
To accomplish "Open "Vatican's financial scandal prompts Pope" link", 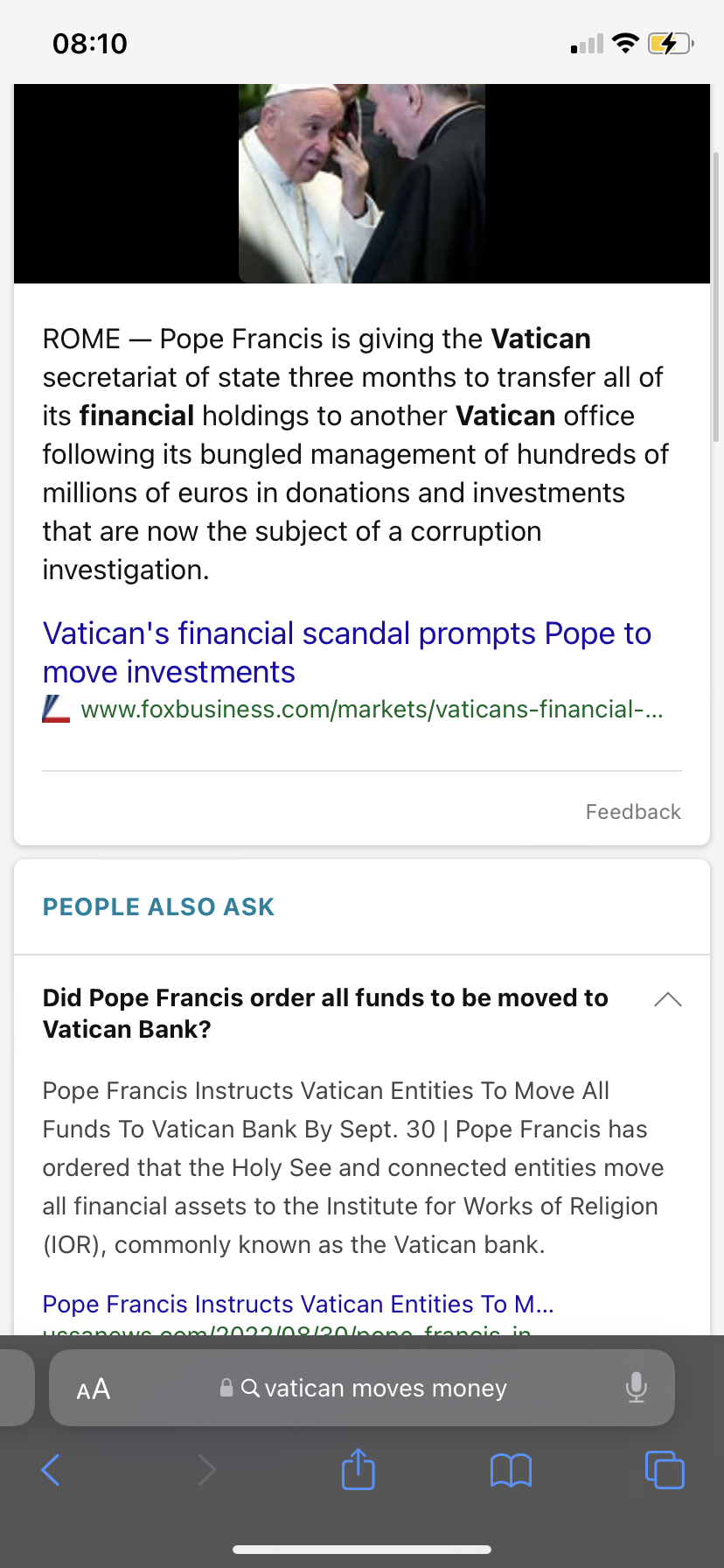I will pyautogui.click(x=346, y=652).
